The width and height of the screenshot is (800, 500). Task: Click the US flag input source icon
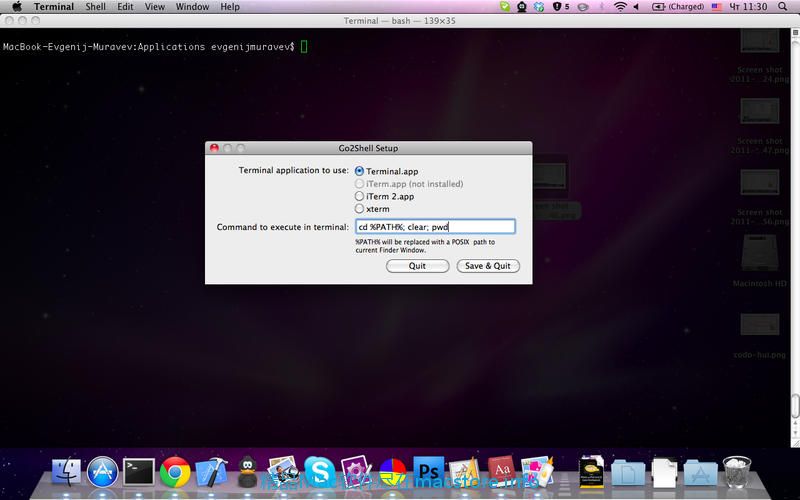717,7
